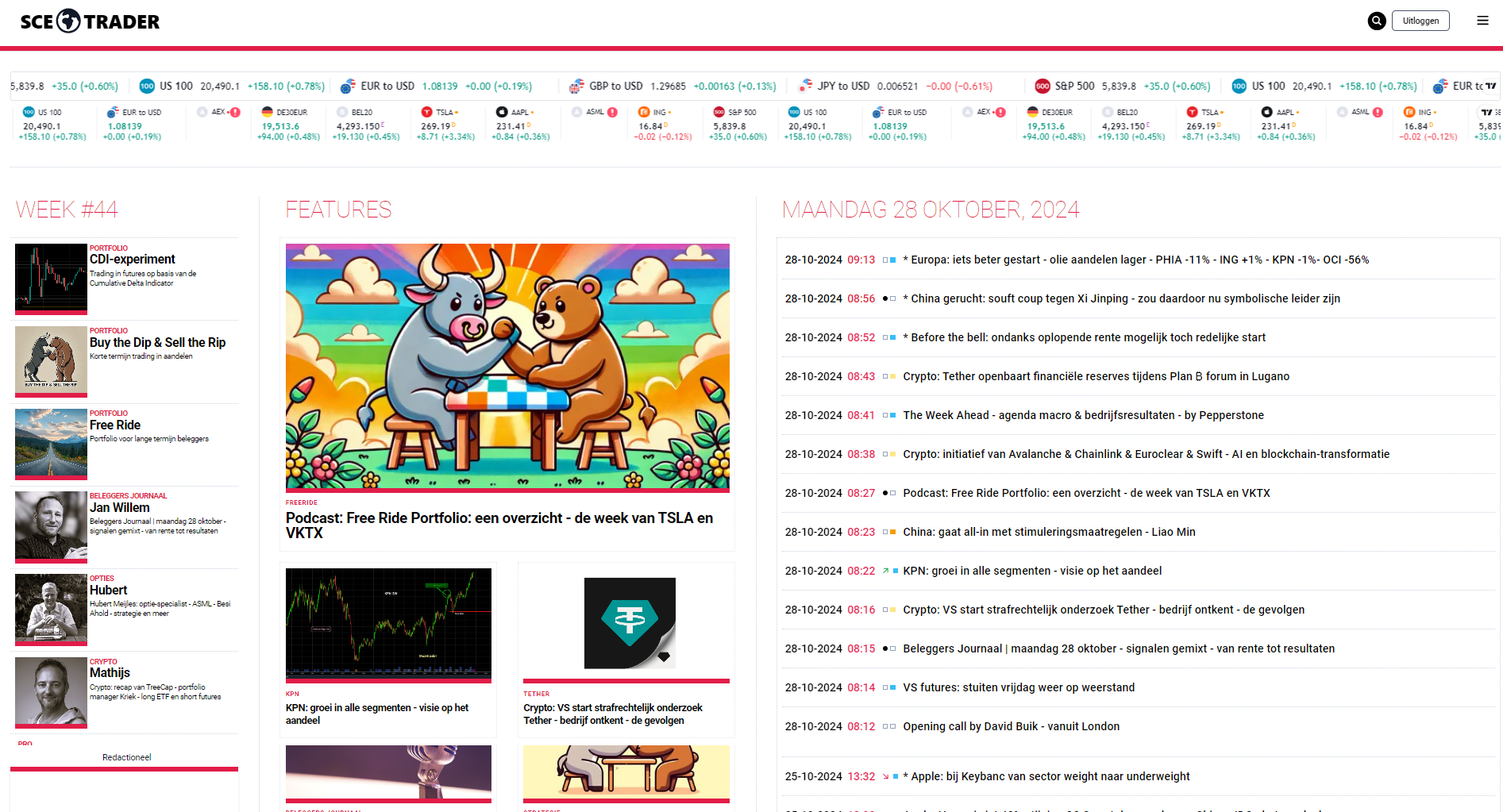Open the Hubert portrait thumbnail
Image resolution: width=1503 pixels, height=812 pixels.
(51, 609)
